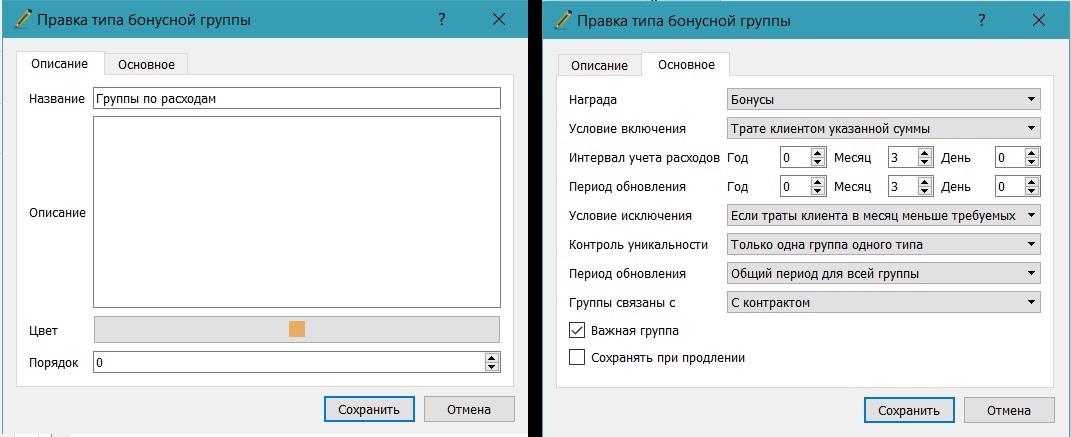
Task: Increase Месяц in Интервал учета расходов
Action: [925, 153]
